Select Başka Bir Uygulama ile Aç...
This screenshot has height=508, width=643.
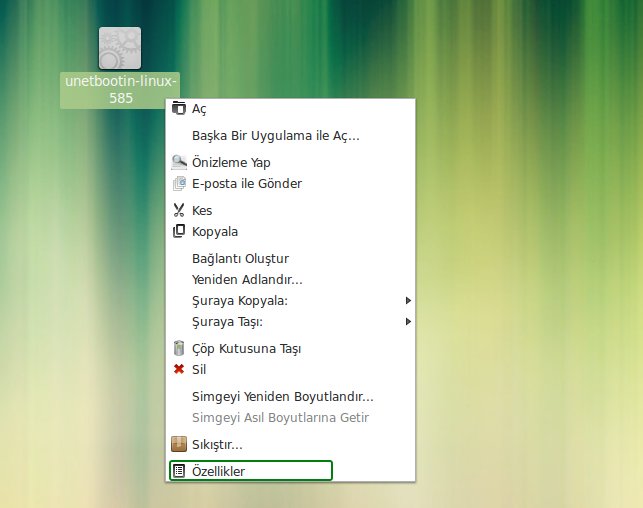coord(290,135)
